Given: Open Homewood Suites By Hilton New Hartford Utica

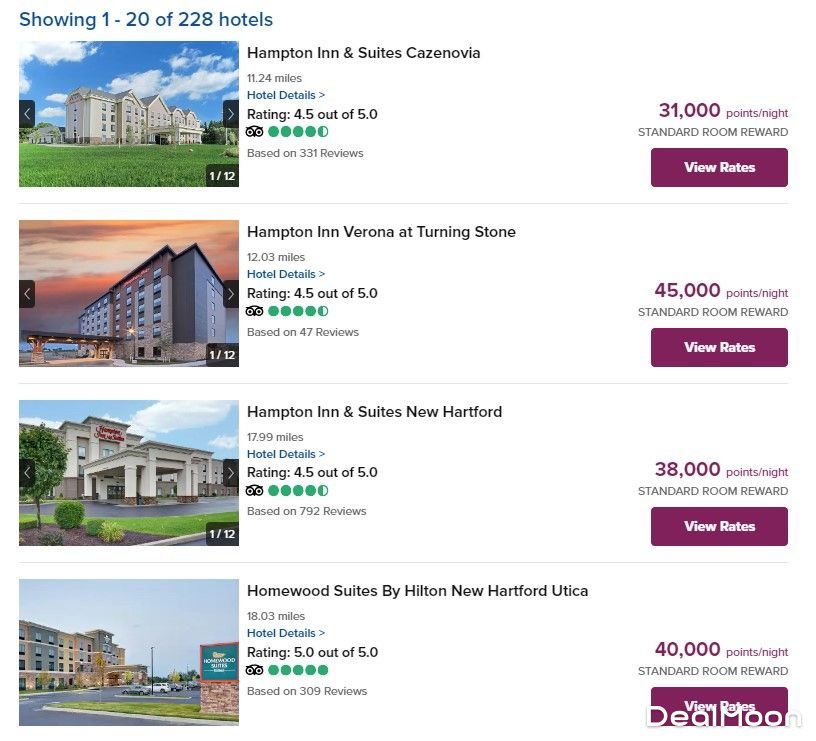Looking at the screenshot, I should tap(417, 591).
